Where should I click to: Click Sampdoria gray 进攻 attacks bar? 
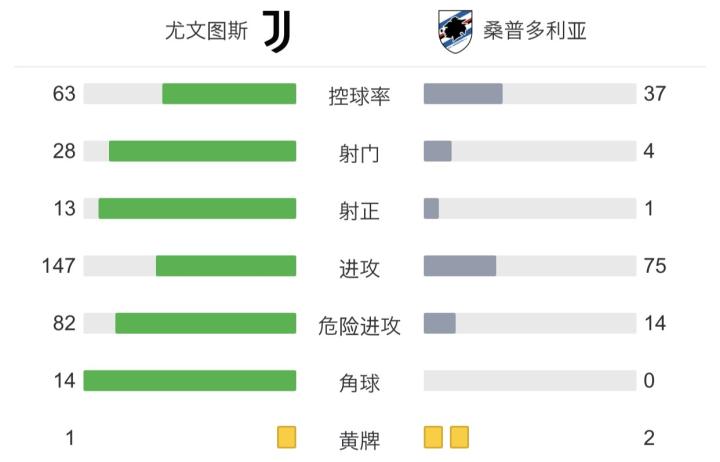460,266
